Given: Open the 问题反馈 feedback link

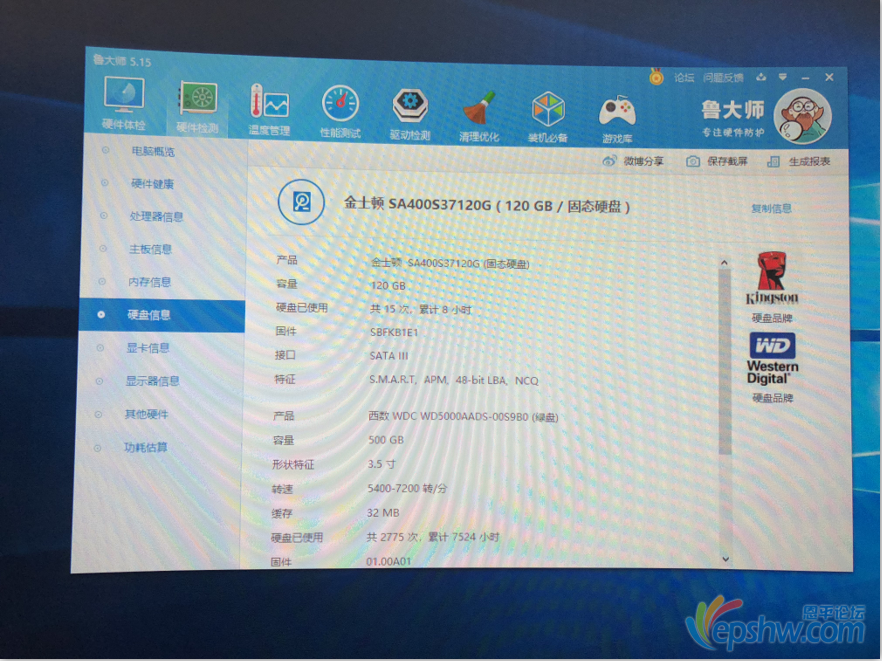Looking at the screenshot, I should (x=723, y=78).
